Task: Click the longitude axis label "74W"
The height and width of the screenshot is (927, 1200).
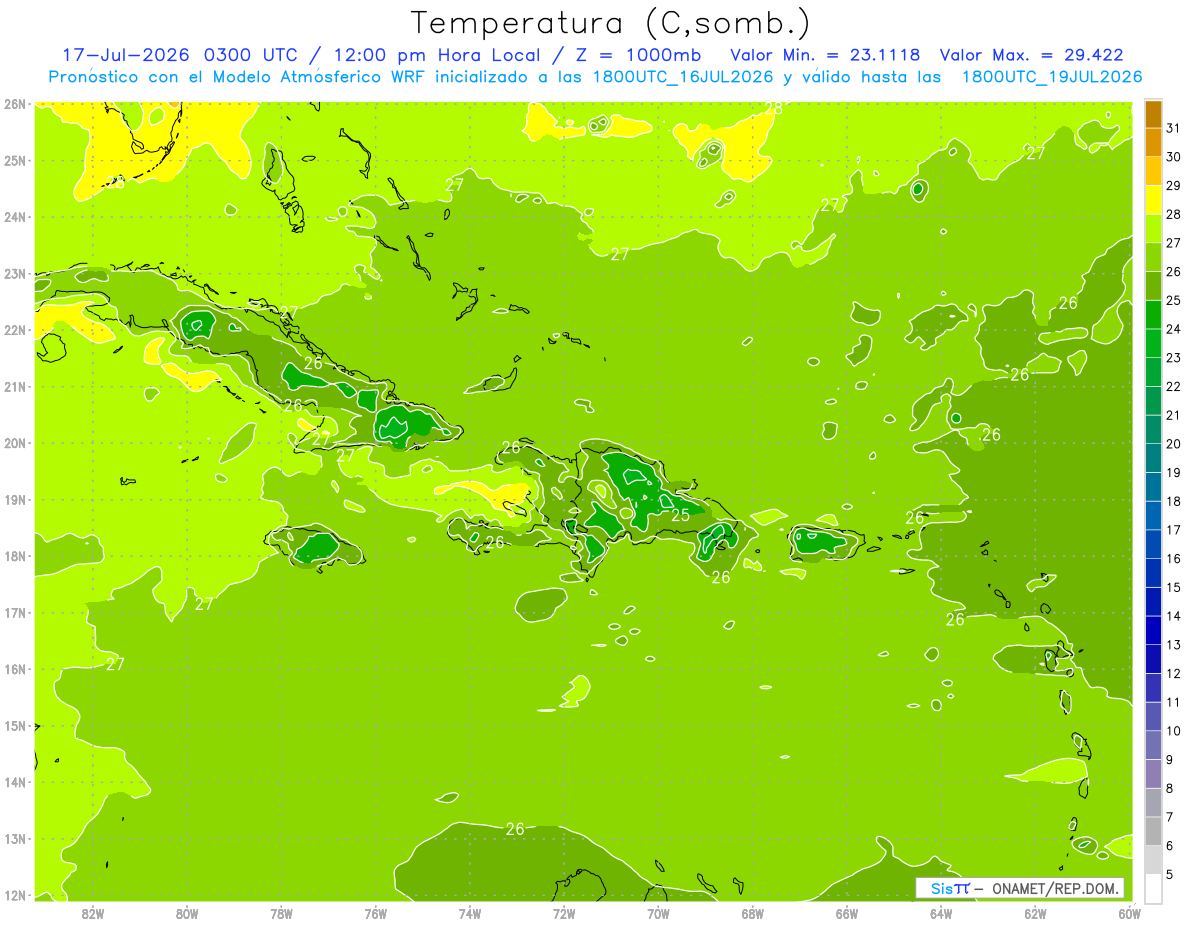Action: coord(470,913)
